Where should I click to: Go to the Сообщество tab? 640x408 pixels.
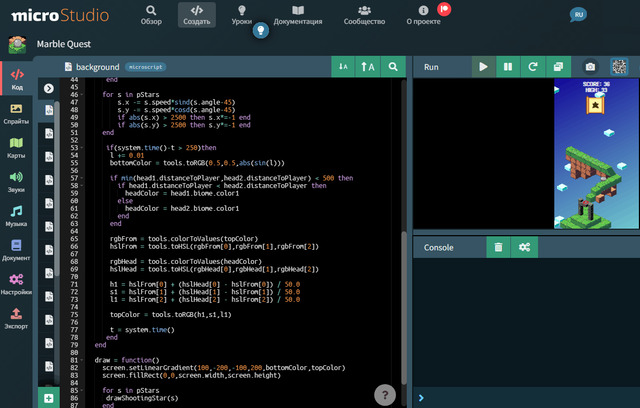point(364,15)
